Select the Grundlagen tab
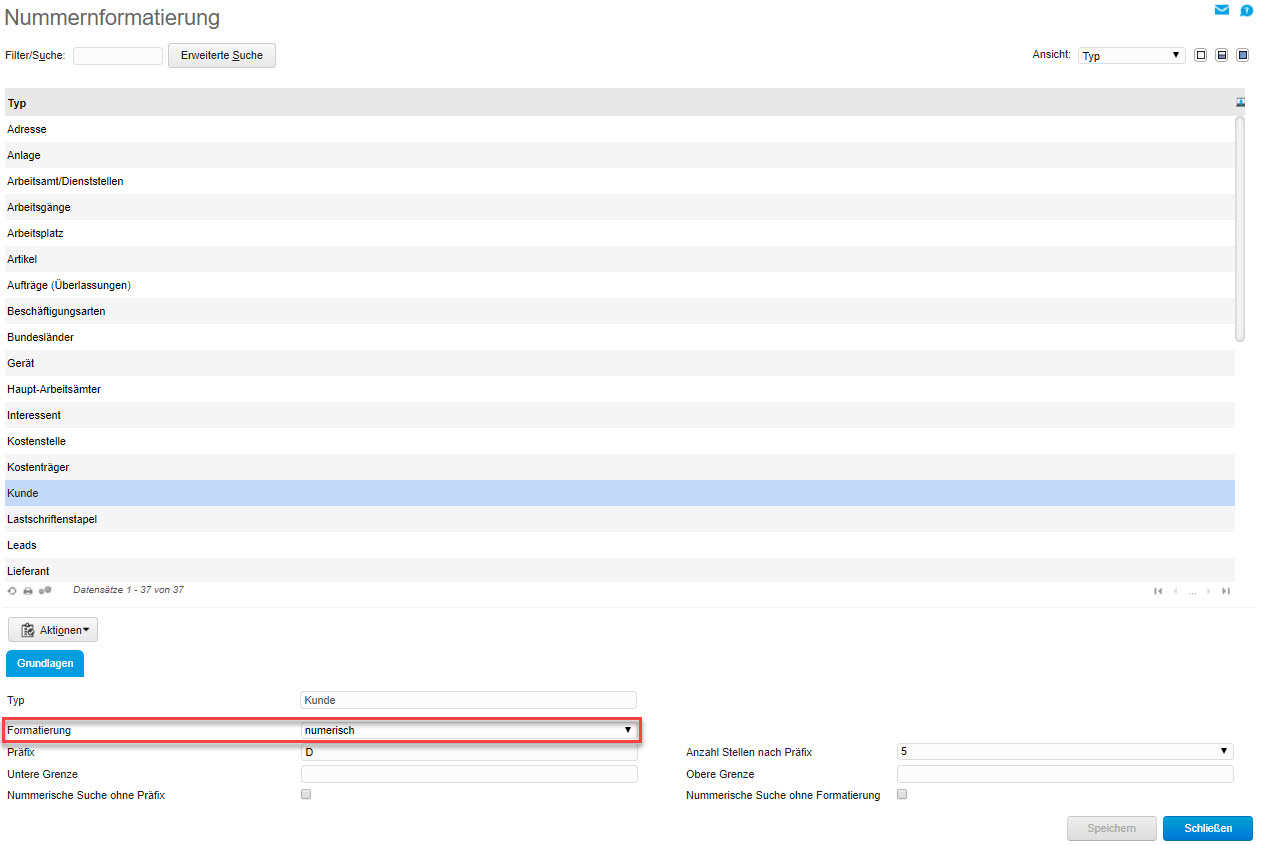This screenshot has width=1266, height=845. pos(45,664)
